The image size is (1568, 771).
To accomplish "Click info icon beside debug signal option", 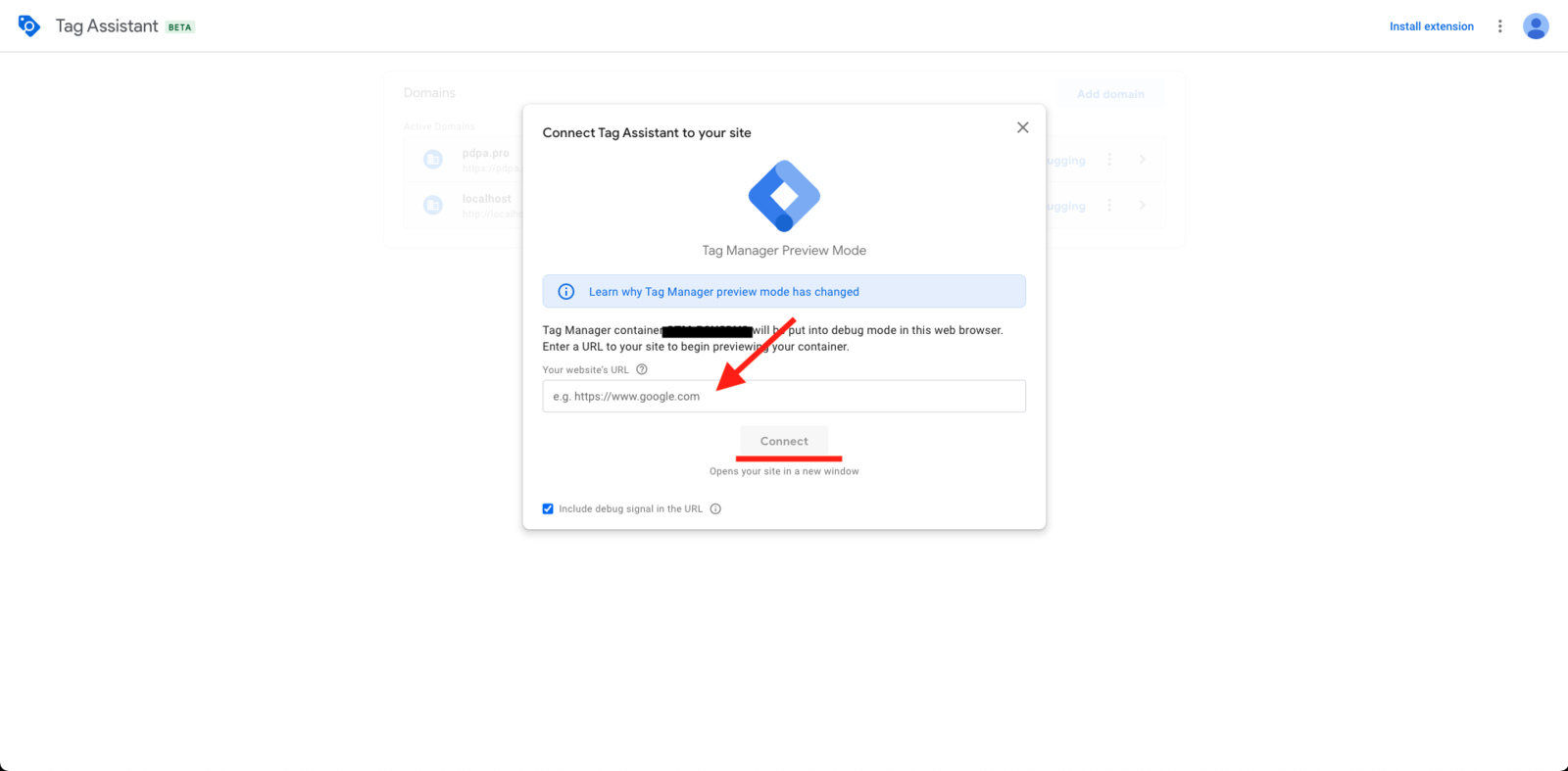I will [x=715, y=508].
